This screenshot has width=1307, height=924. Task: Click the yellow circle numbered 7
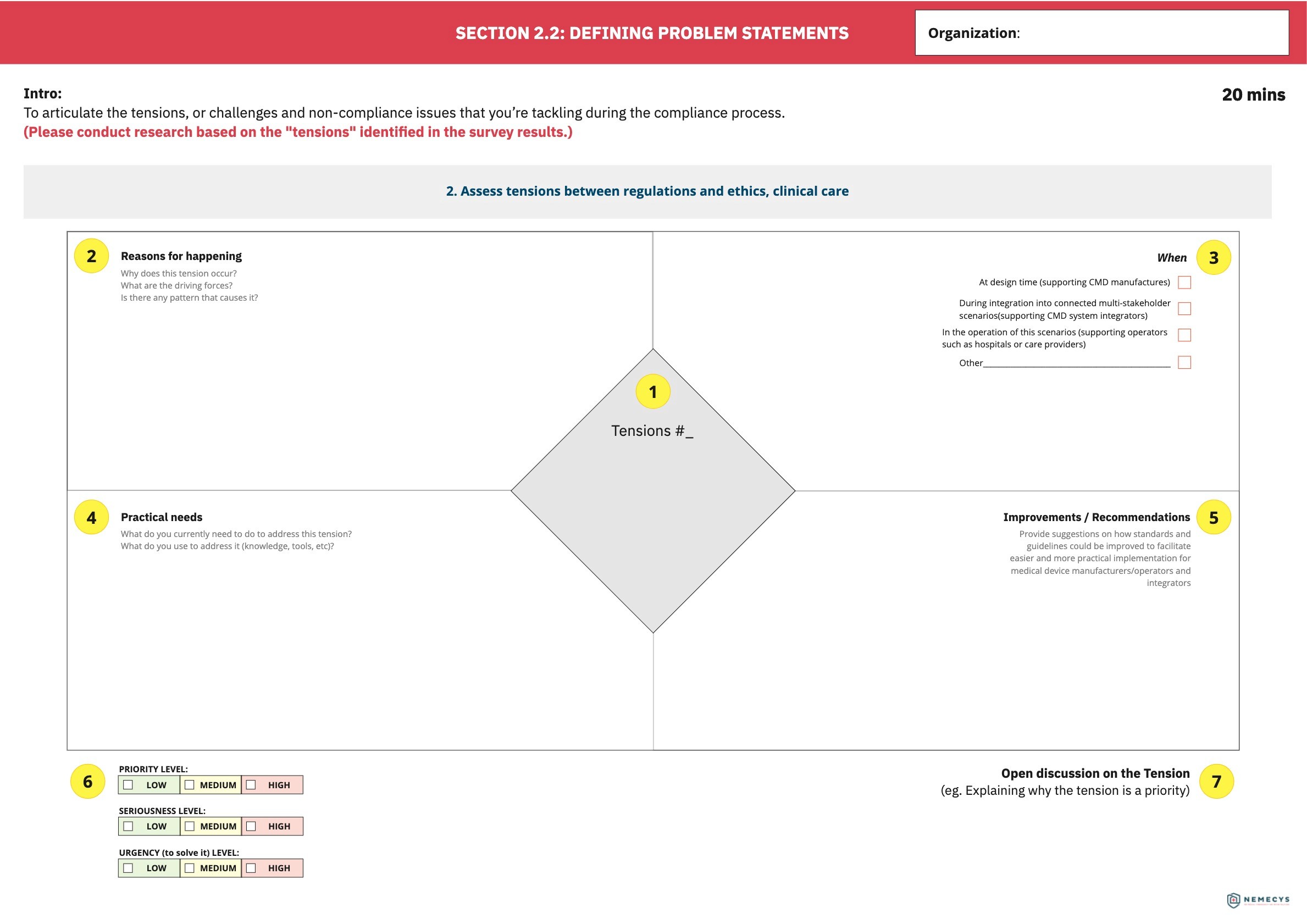1216,781
